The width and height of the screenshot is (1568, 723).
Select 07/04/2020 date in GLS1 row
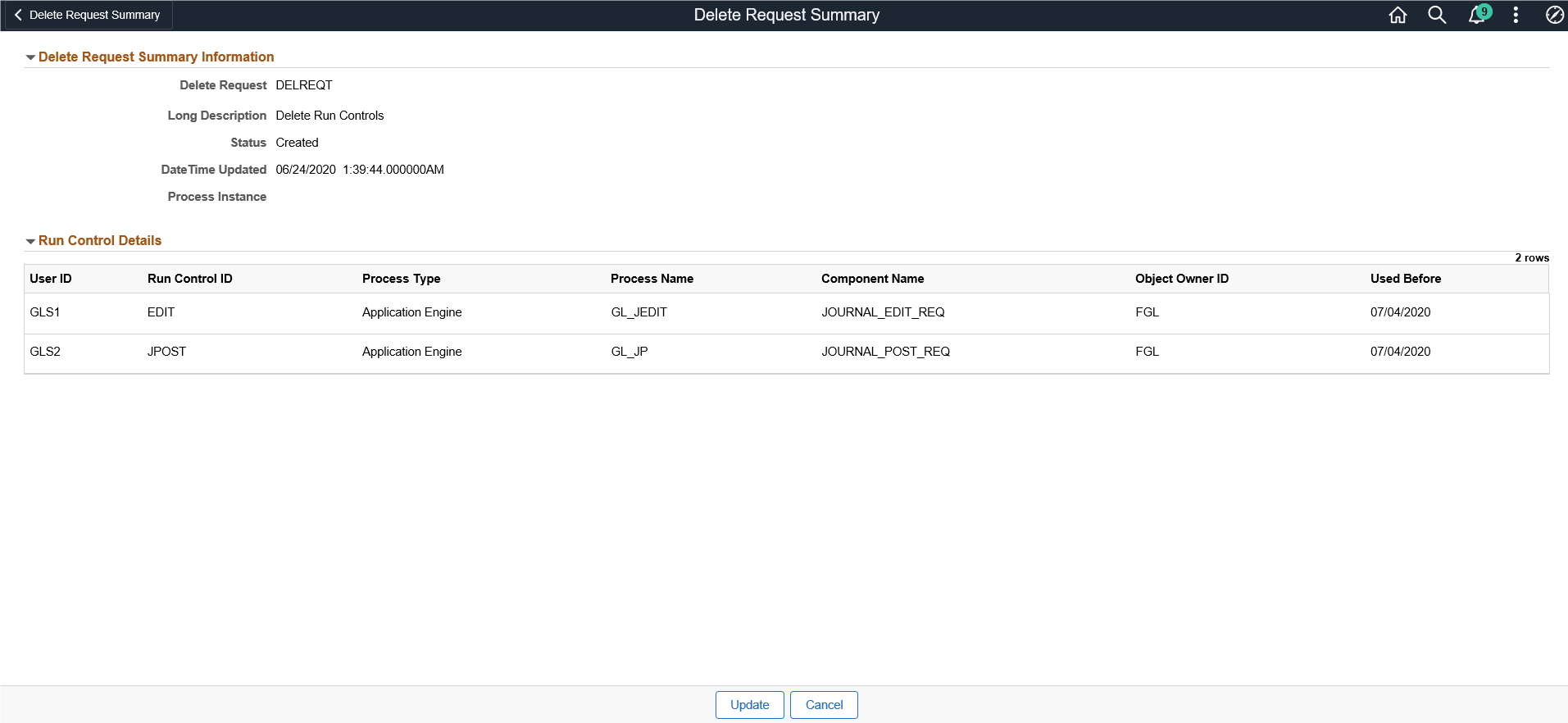[x=1401, y=312]
